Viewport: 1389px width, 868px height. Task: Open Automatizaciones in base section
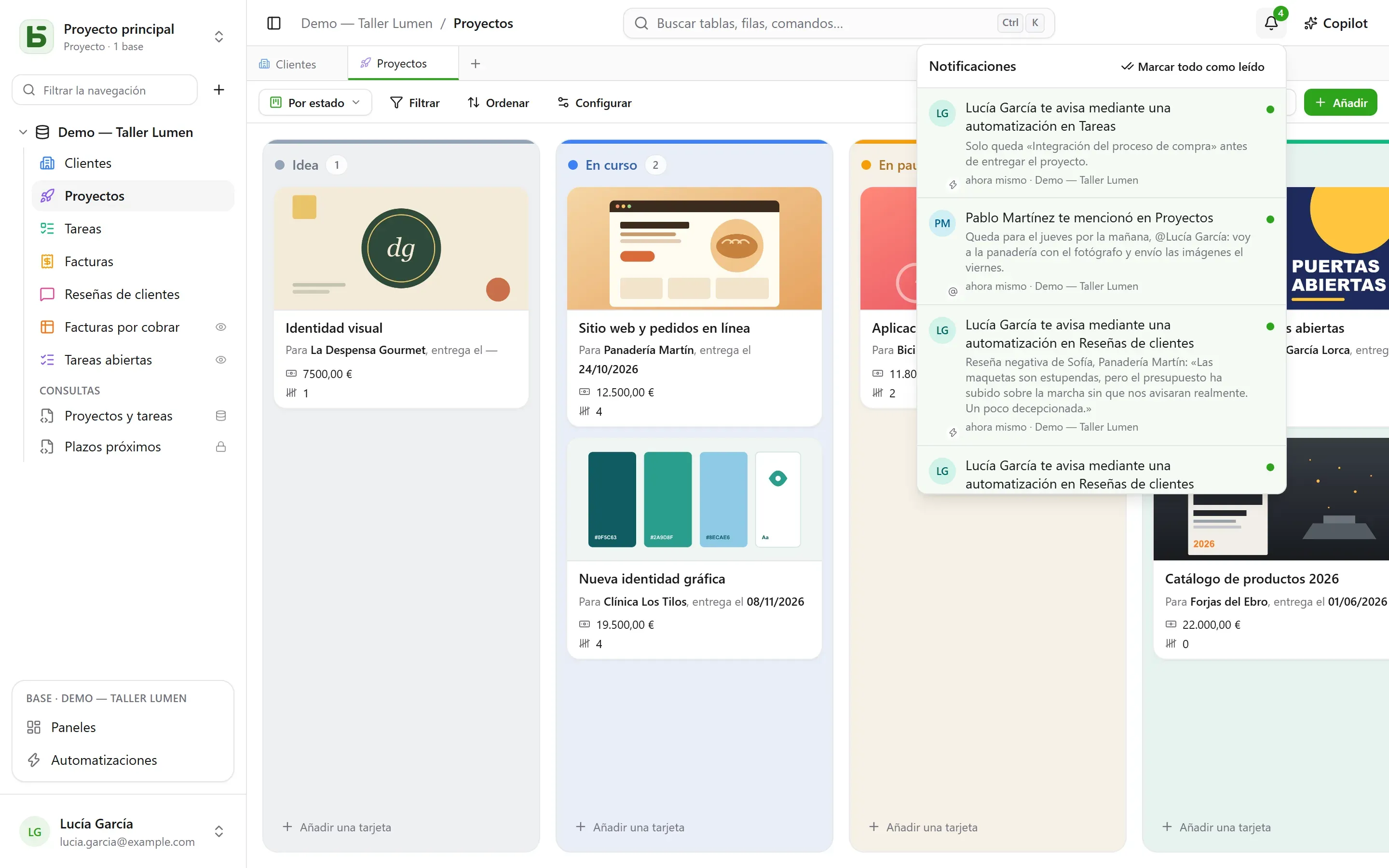[x=123, y=759]
